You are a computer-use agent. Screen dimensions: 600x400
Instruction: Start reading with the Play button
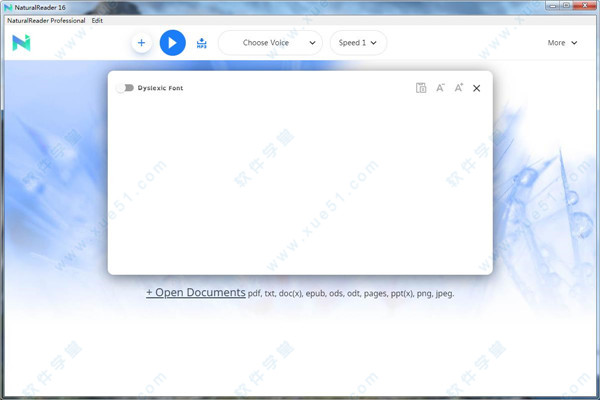pyautogui.click(x=173, y=42)
